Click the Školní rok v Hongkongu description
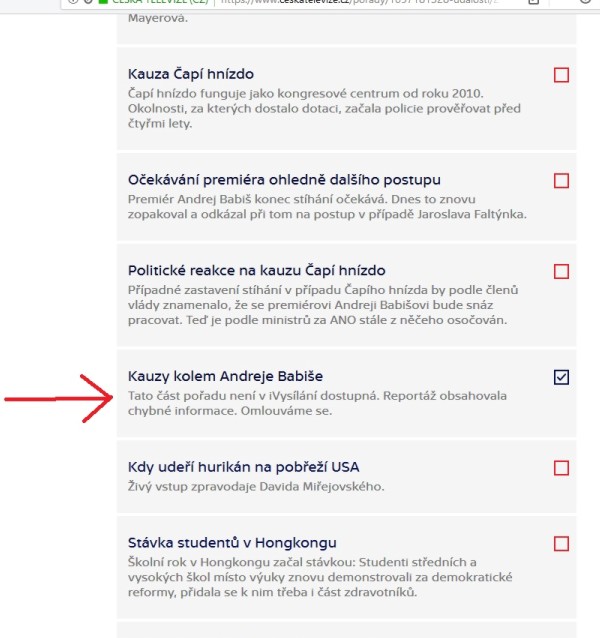This screenshot has height=638, width=600. tap(320, 577)
